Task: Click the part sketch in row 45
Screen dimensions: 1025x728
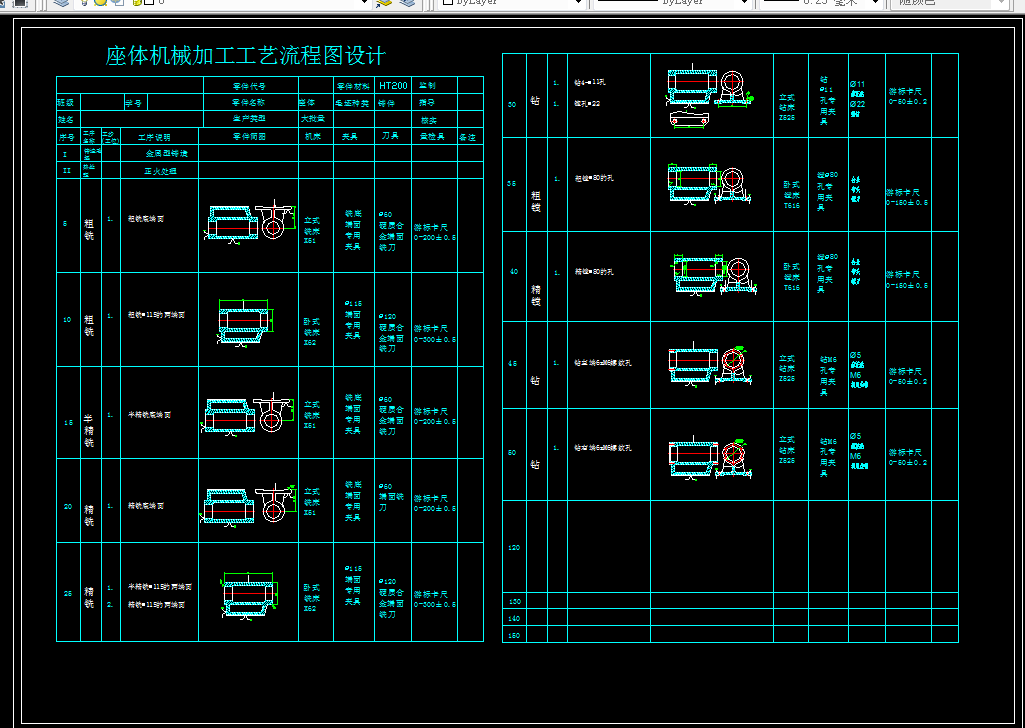Action: 710,365
